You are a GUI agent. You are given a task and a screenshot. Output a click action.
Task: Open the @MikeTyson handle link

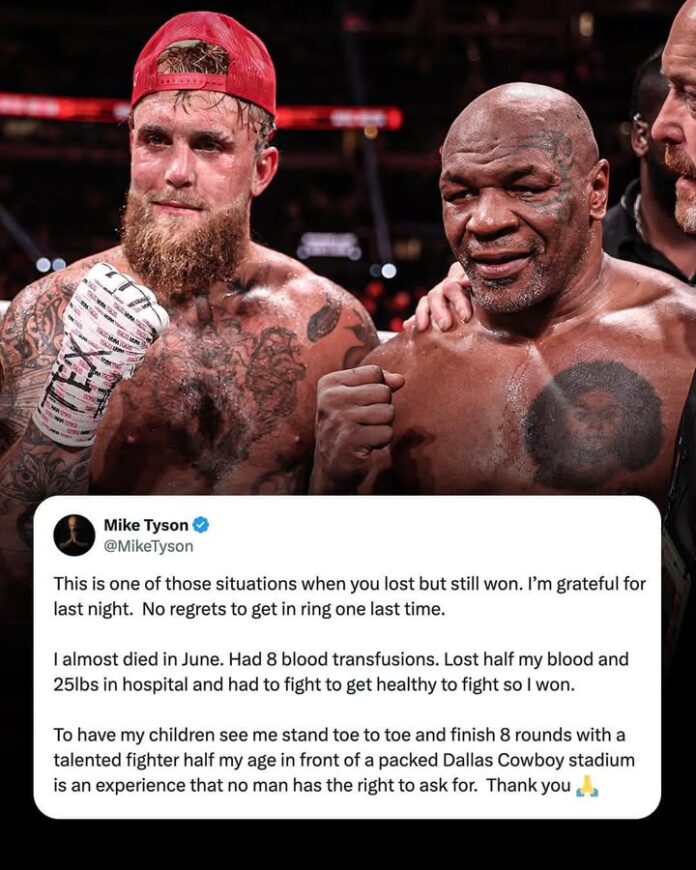click(x=148, y=547)
